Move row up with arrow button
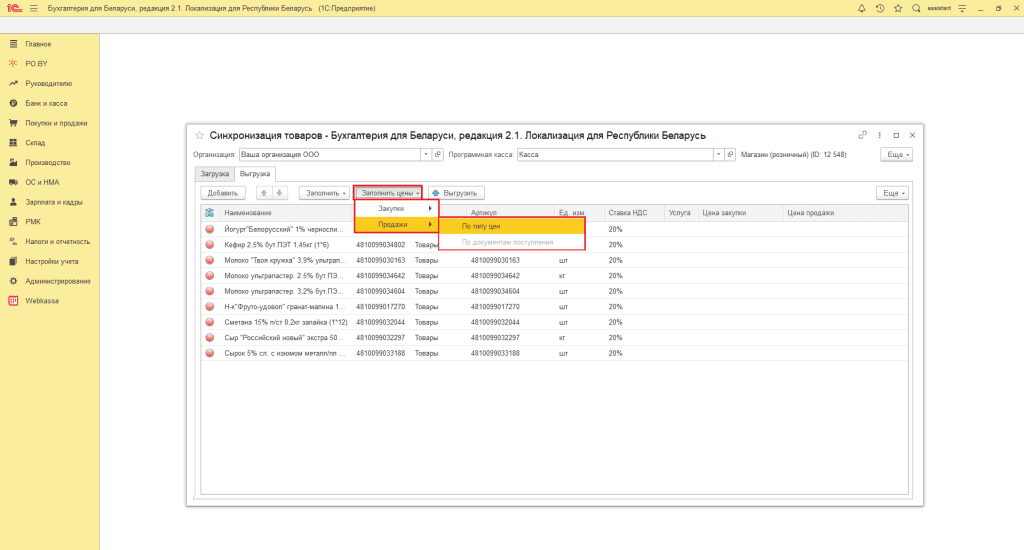1024x550 pixels. coord(264,193)
